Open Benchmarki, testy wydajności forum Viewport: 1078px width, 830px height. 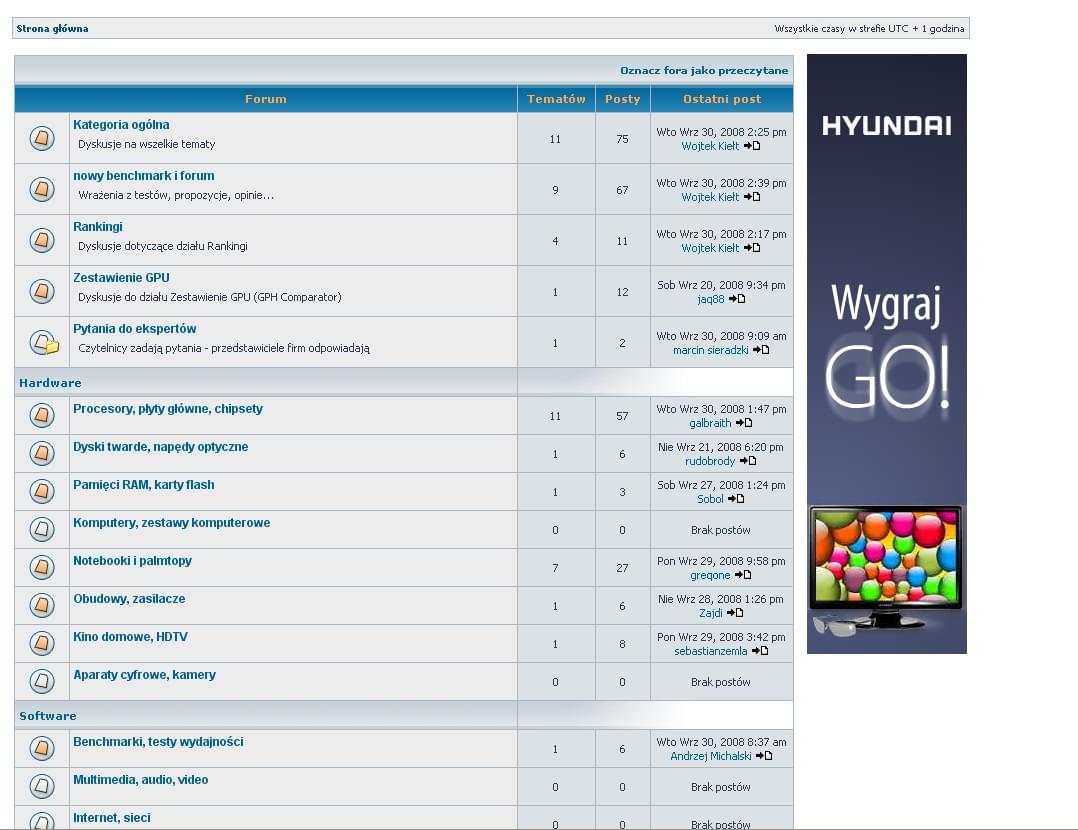pyautogui.click(x=158, y=741)
